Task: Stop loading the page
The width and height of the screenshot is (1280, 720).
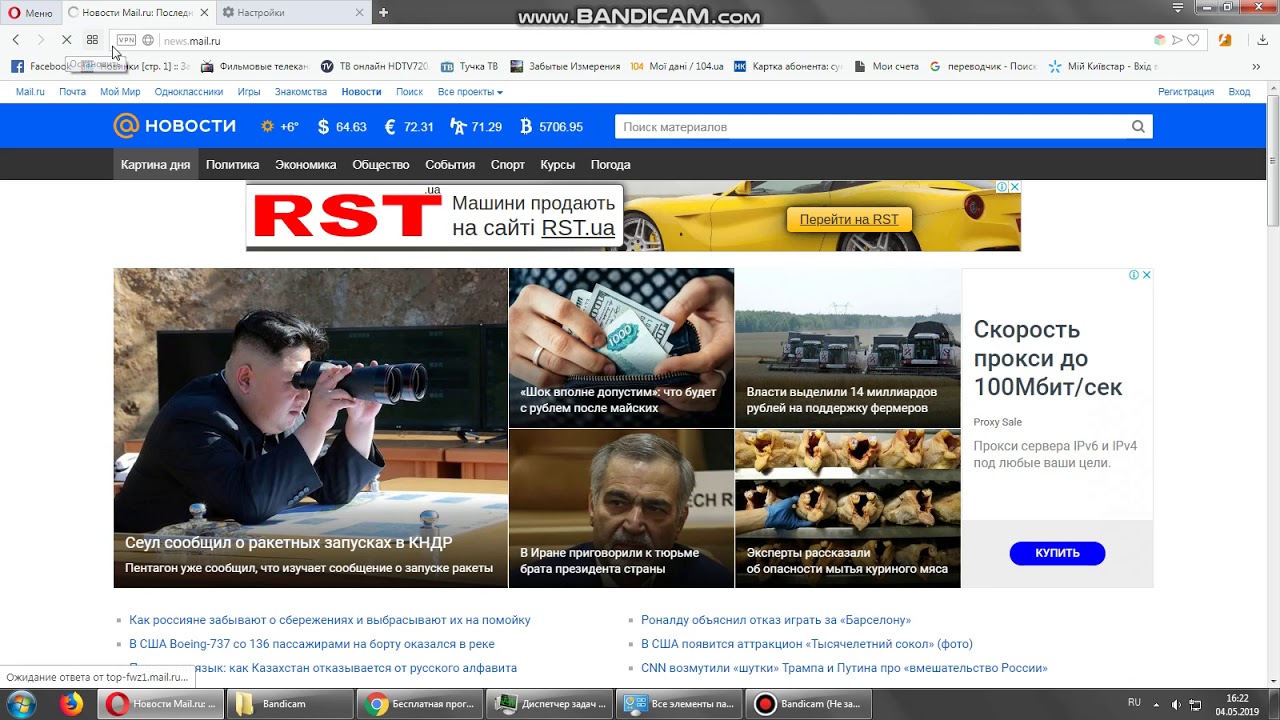Action: coord(66,40)
